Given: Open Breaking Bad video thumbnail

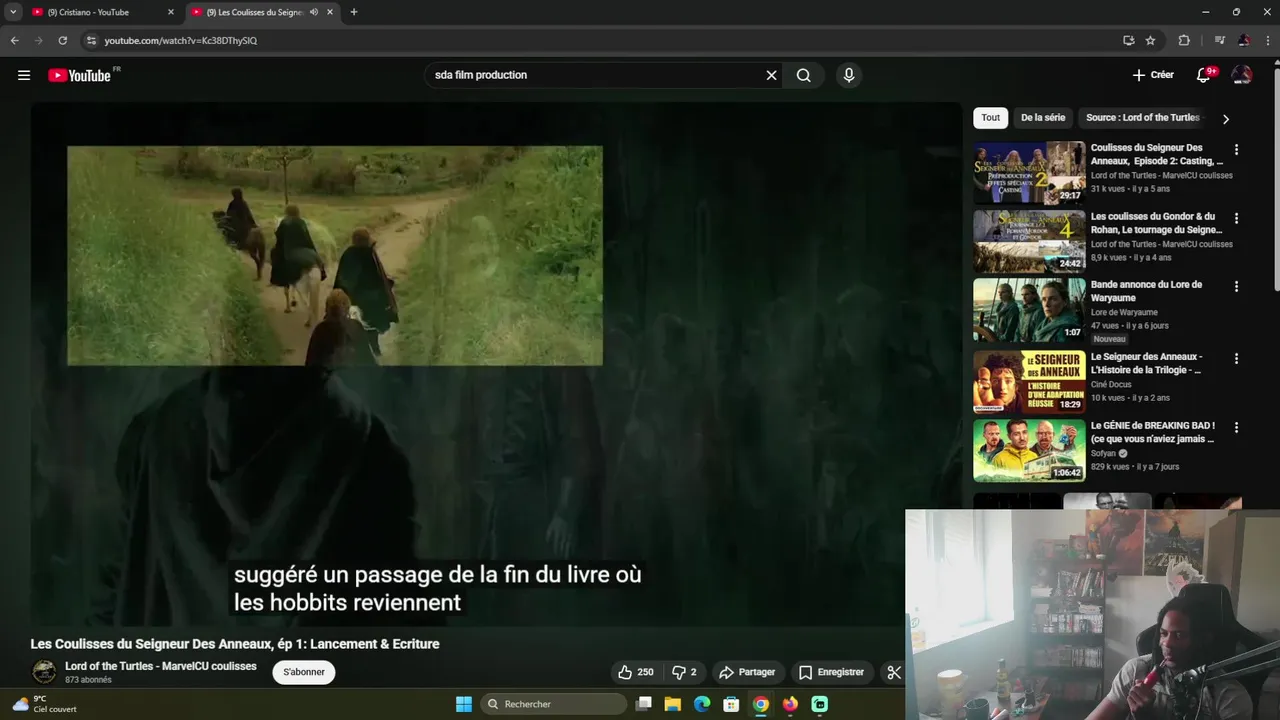Looking at the screenshot, I should [1029, 450].
